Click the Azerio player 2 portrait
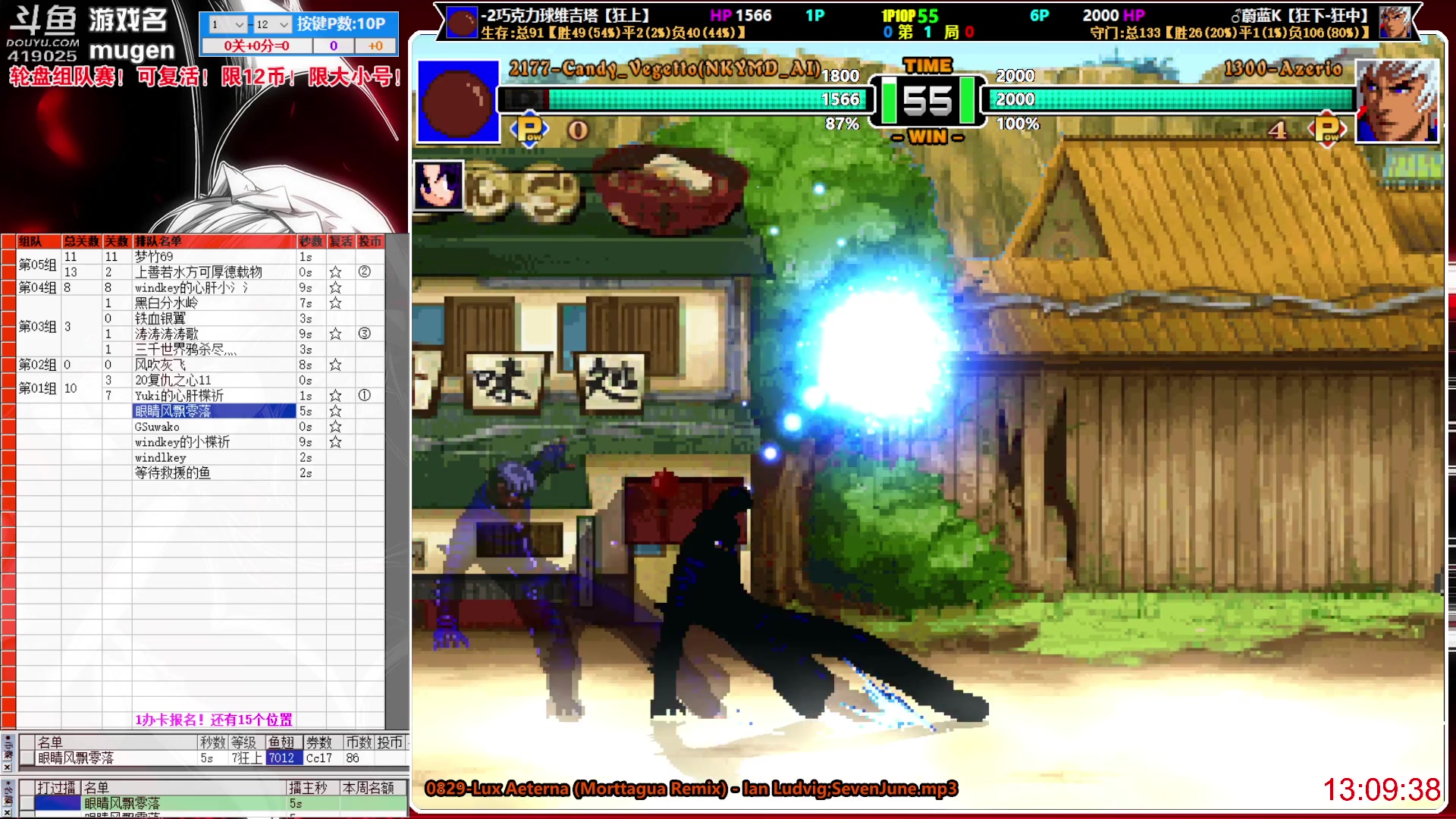Screen dimensions: 1456x819 click(1397, 102)
